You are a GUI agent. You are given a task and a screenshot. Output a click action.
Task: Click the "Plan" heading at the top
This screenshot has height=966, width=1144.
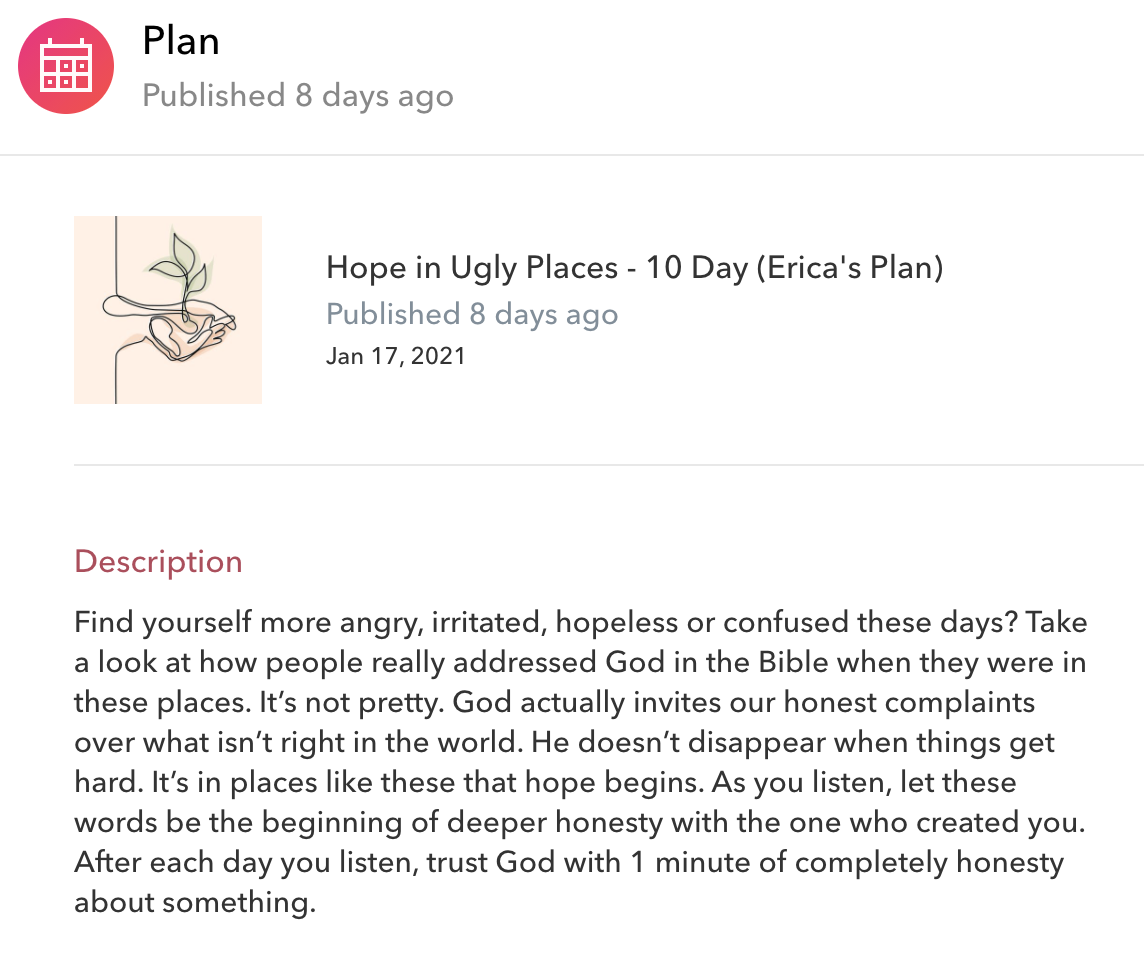181,41
